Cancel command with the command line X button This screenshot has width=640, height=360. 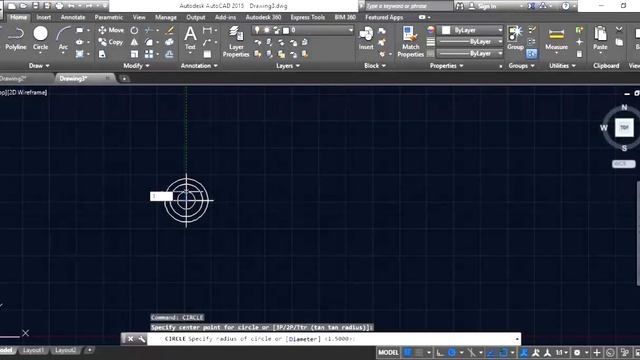pos(130,339)
